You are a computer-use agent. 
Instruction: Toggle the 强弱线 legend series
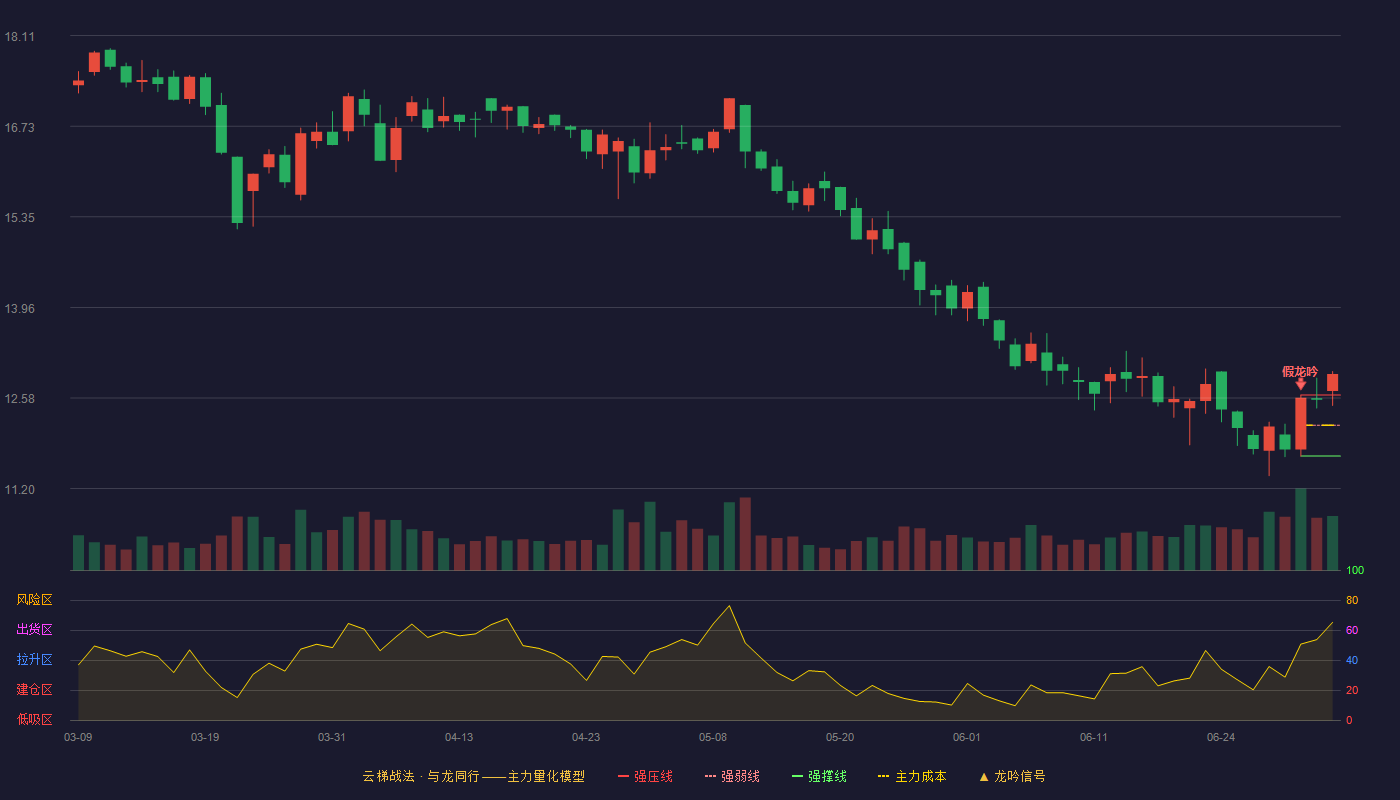(x=732, y=776)
